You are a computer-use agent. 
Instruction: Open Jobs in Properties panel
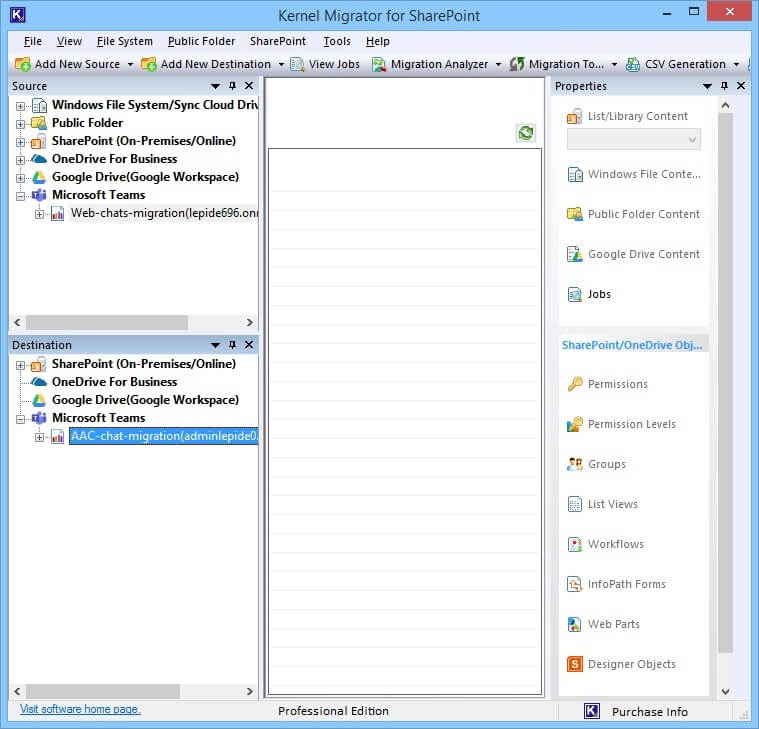(x=589, y=294)
